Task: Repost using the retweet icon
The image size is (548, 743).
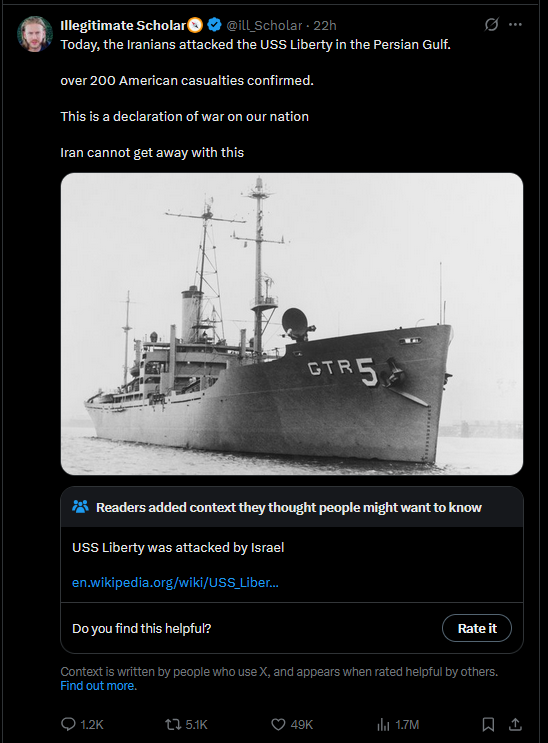Action: (x=173, y=724)
